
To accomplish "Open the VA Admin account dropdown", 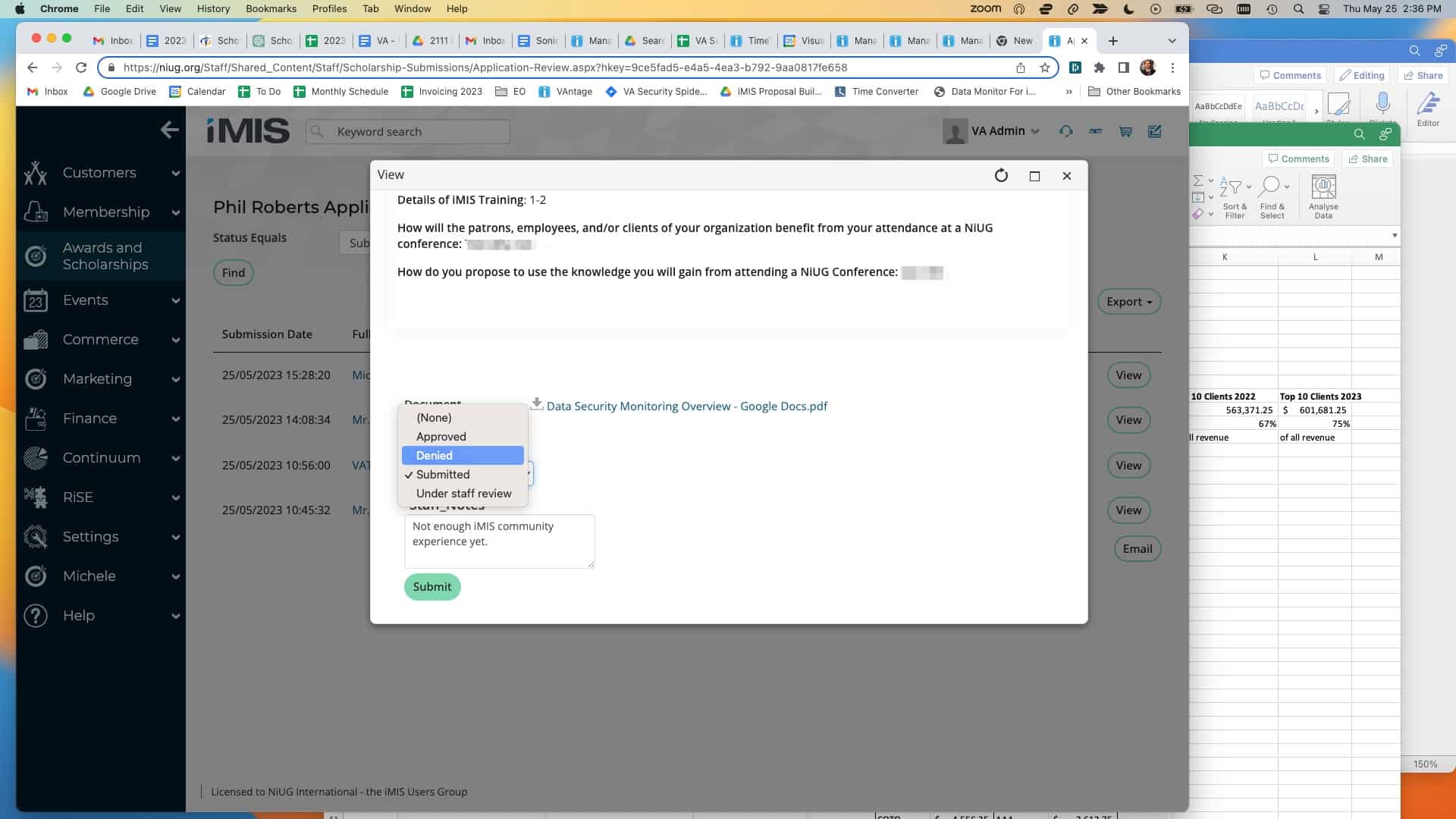I will [992, 131].
